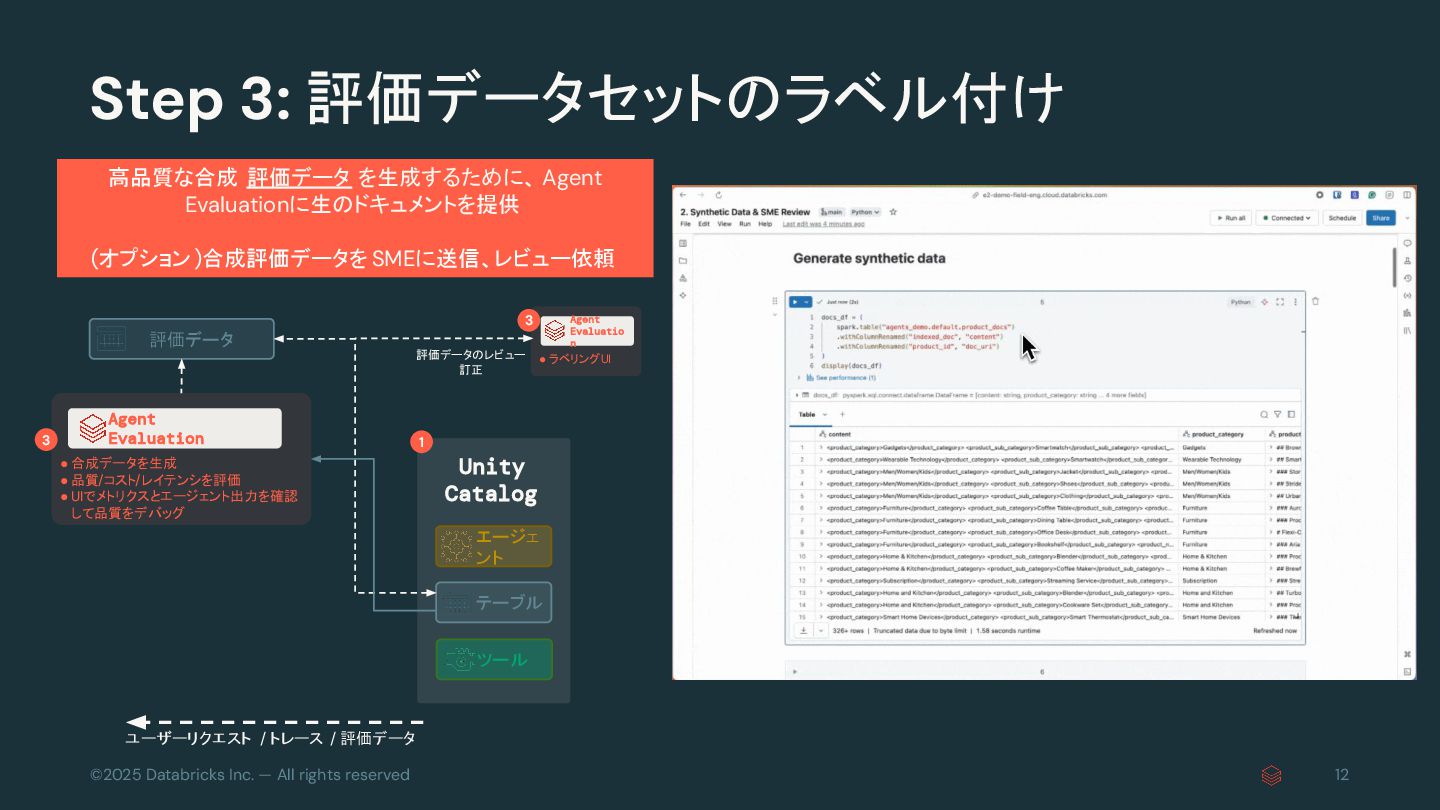This screenshot has width=1440, height=810.
Task: Open the Python language dropdown beside main
Action: (866, 212)
